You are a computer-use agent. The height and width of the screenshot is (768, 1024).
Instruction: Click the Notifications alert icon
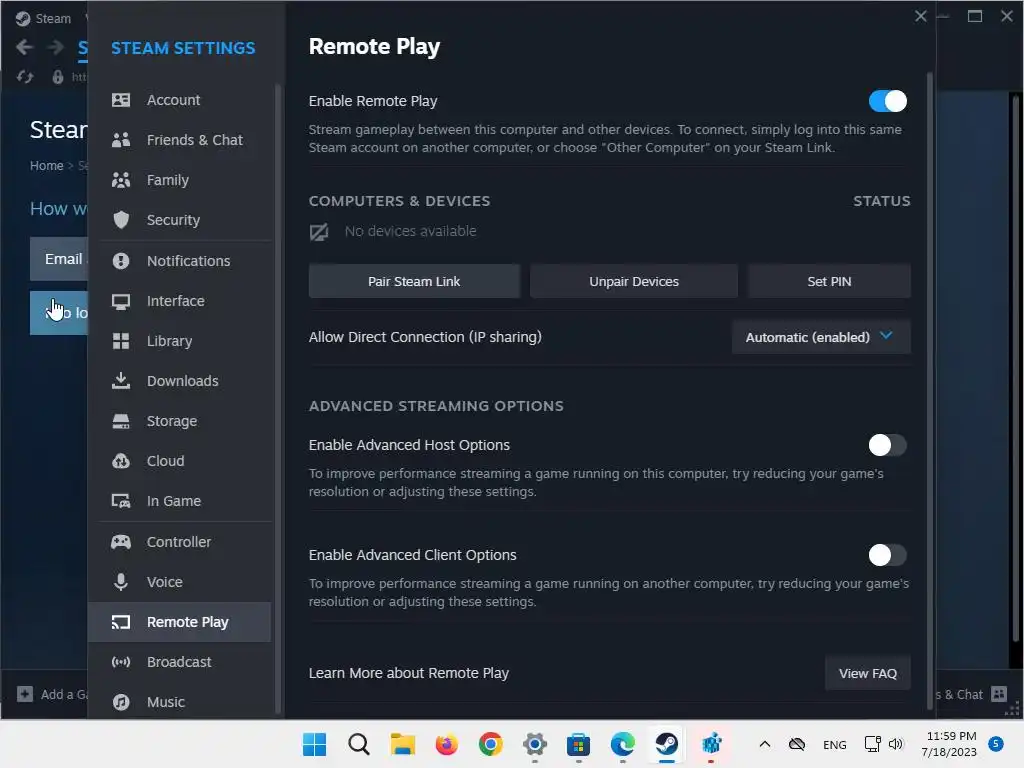[x=121, y=261]
